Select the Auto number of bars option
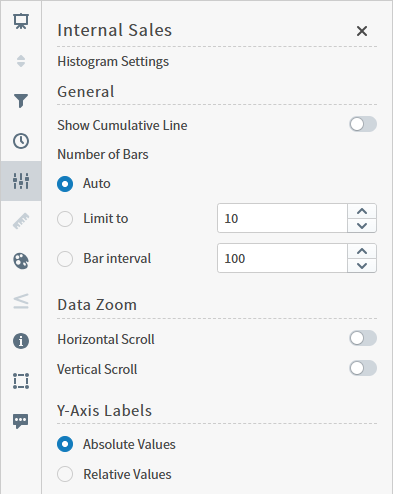Viewport: 393px width, 494px height. coord(65,184)
